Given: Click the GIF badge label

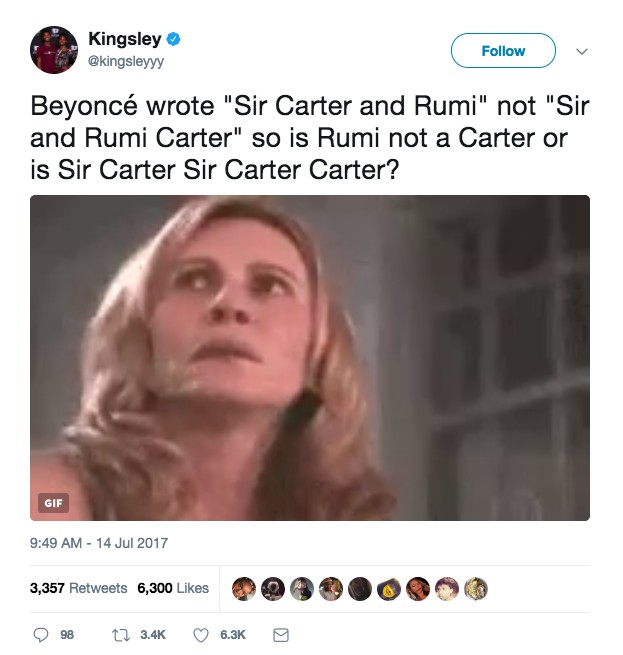Looking at the screenshot, I should (x=53, y=503).
